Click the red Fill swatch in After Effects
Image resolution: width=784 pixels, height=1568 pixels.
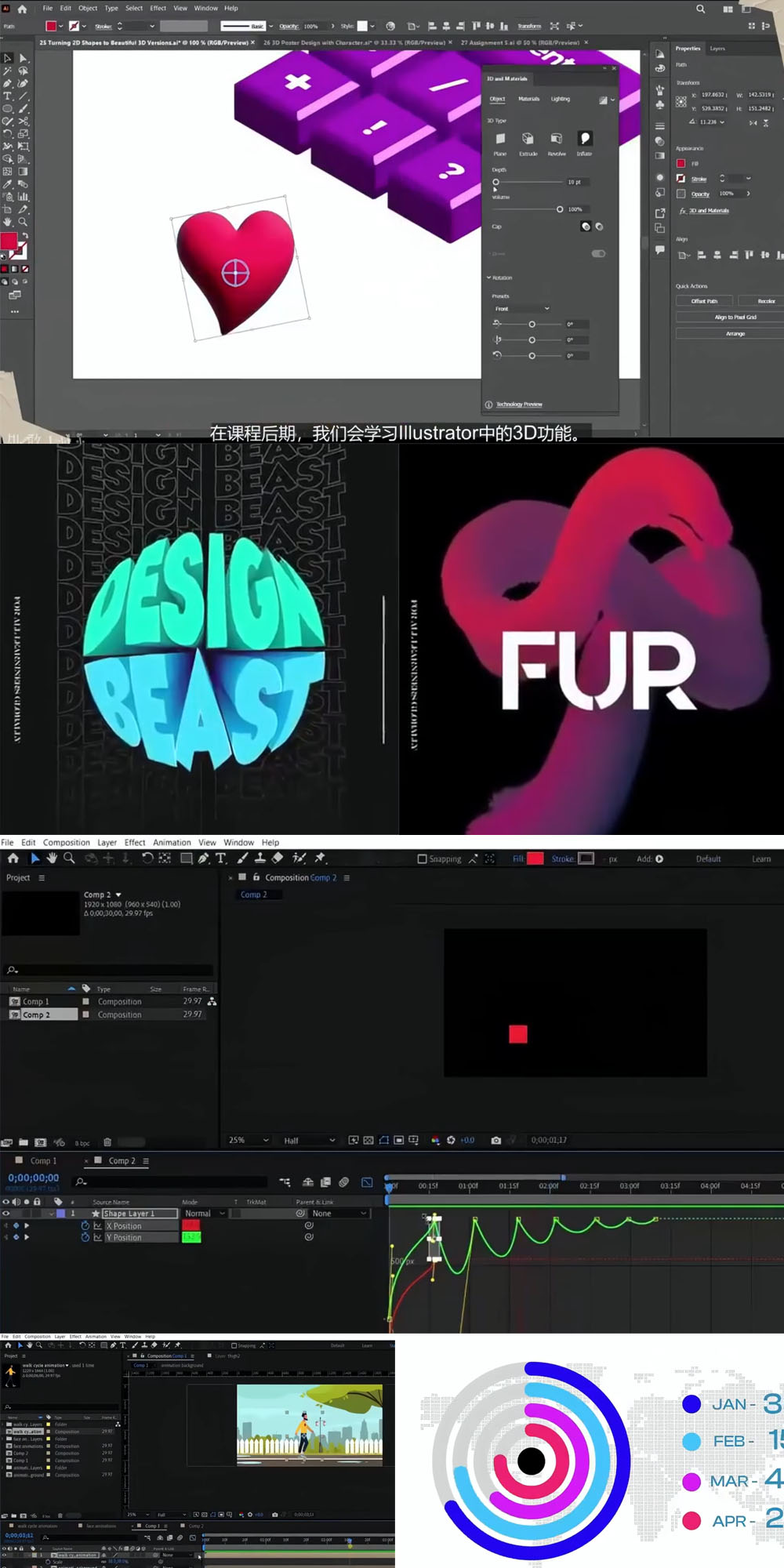pyautogui.click(x=535, y=858)
